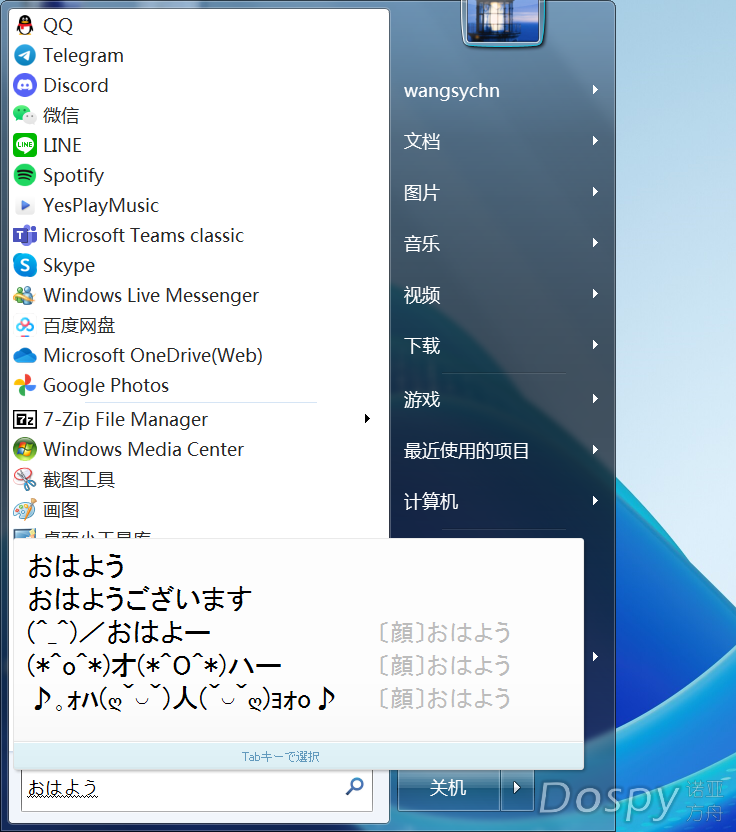Open 最近使用的项目 menu entry
736x832 pixels.
tap(466, 450)
